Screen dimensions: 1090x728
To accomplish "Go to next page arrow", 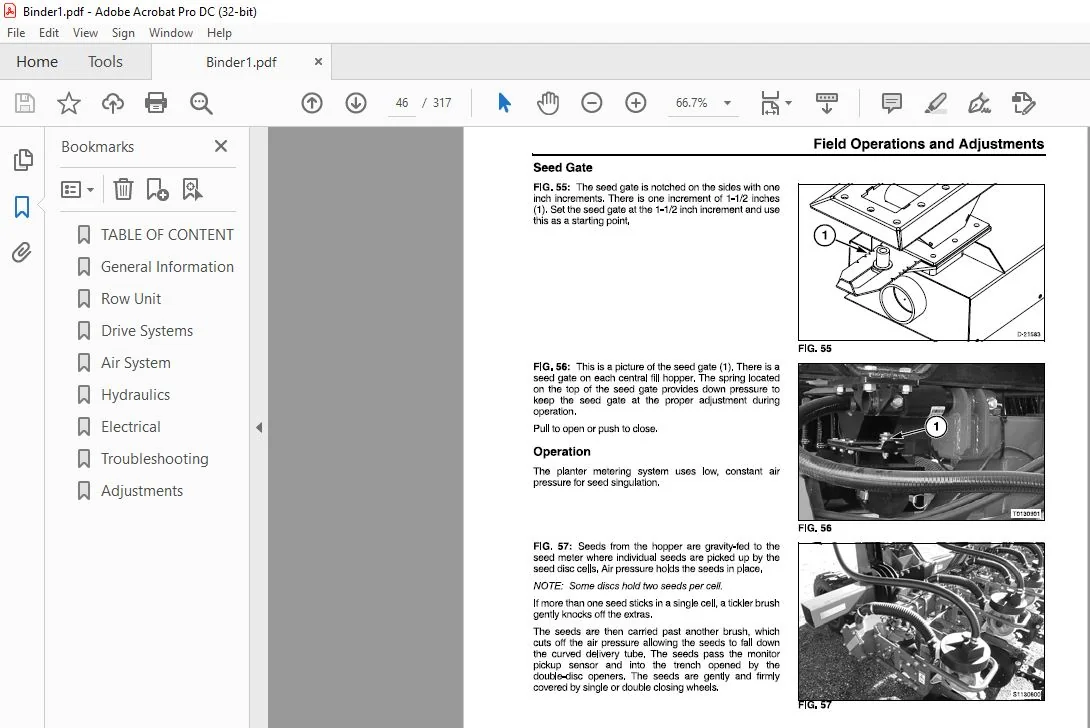I will coord(356,103).
